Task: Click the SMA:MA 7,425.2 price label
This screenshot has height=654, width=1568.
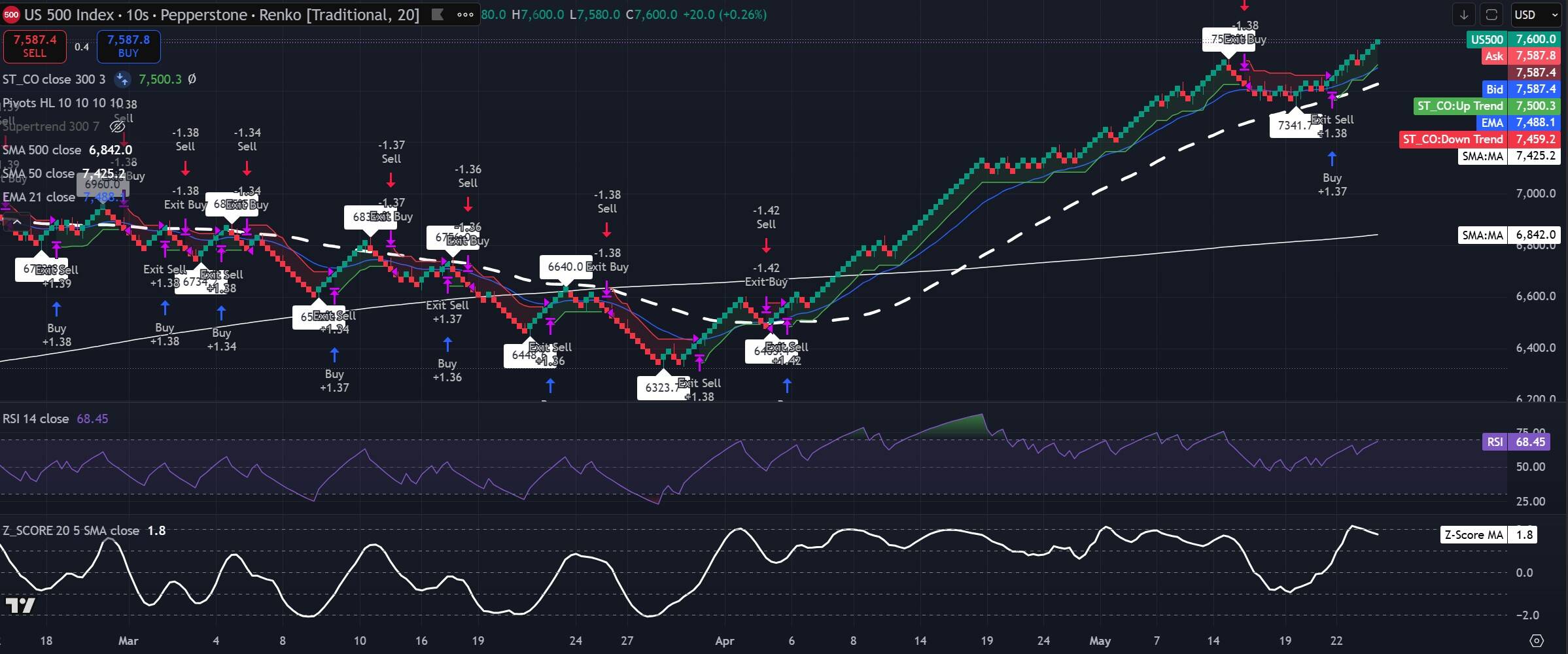Action: [1510, 156]
